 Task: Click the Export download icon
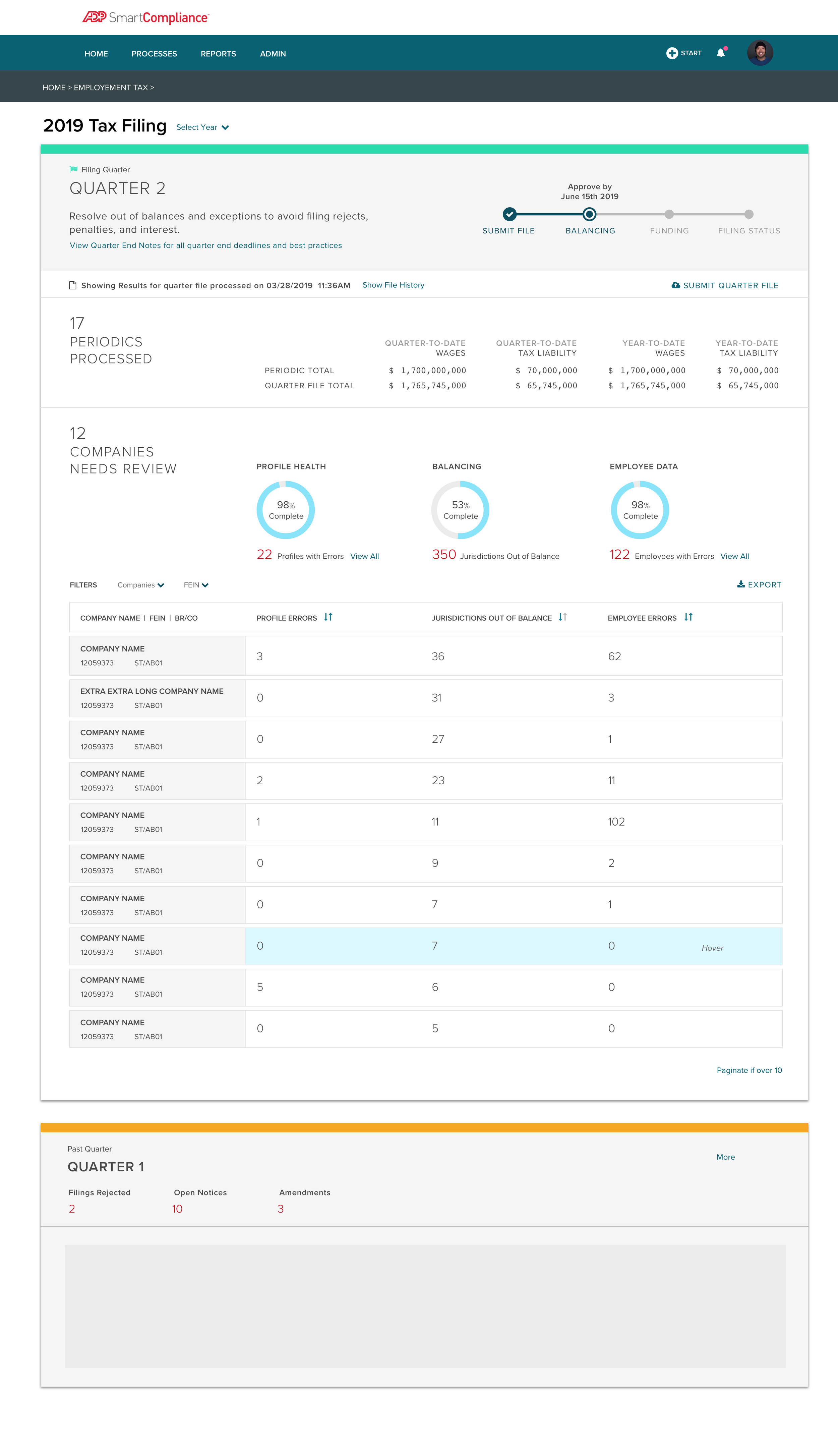click(x=741, y=584)
